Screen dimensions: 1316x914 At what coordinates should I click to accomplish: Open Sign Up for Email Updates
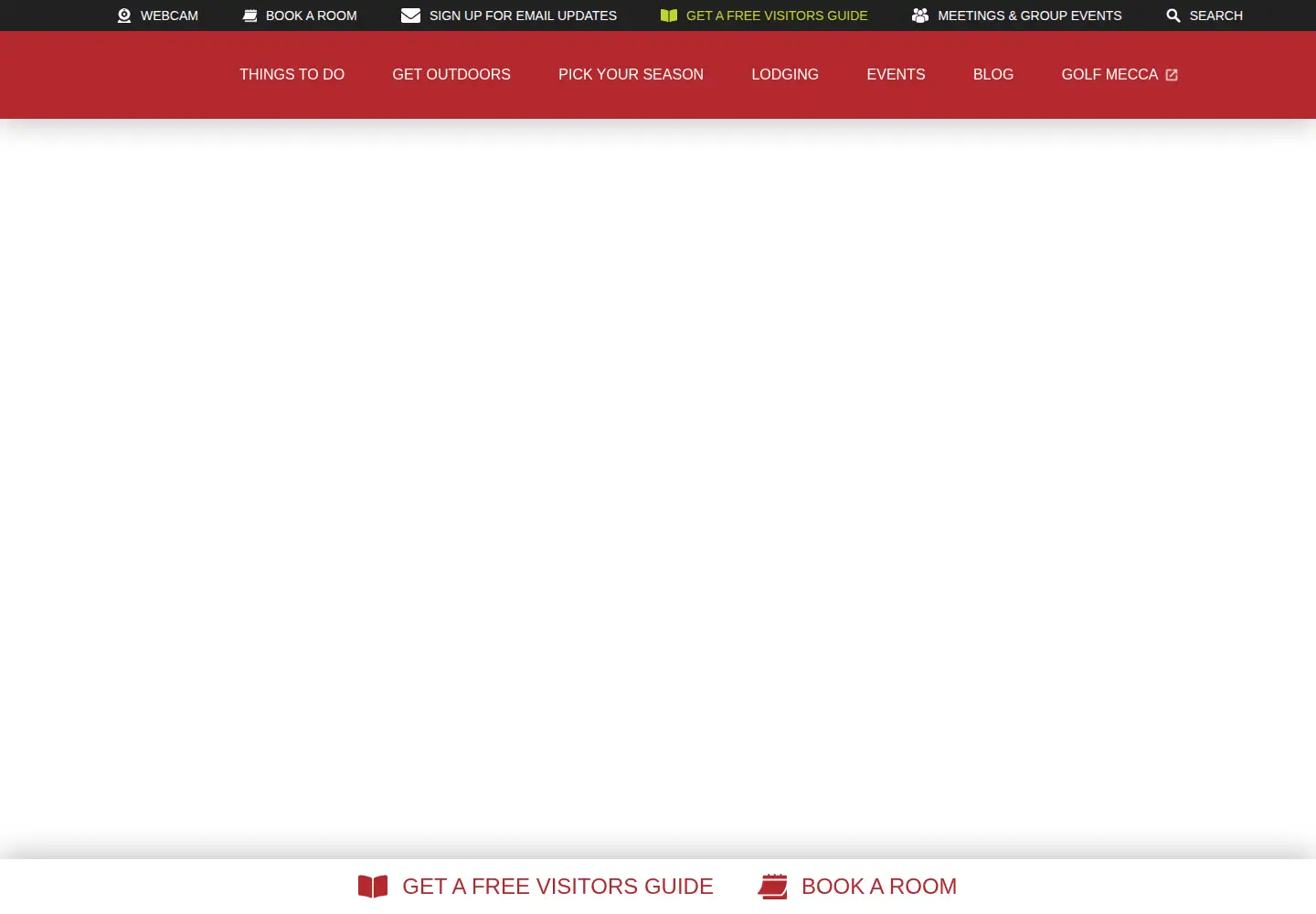523,16
